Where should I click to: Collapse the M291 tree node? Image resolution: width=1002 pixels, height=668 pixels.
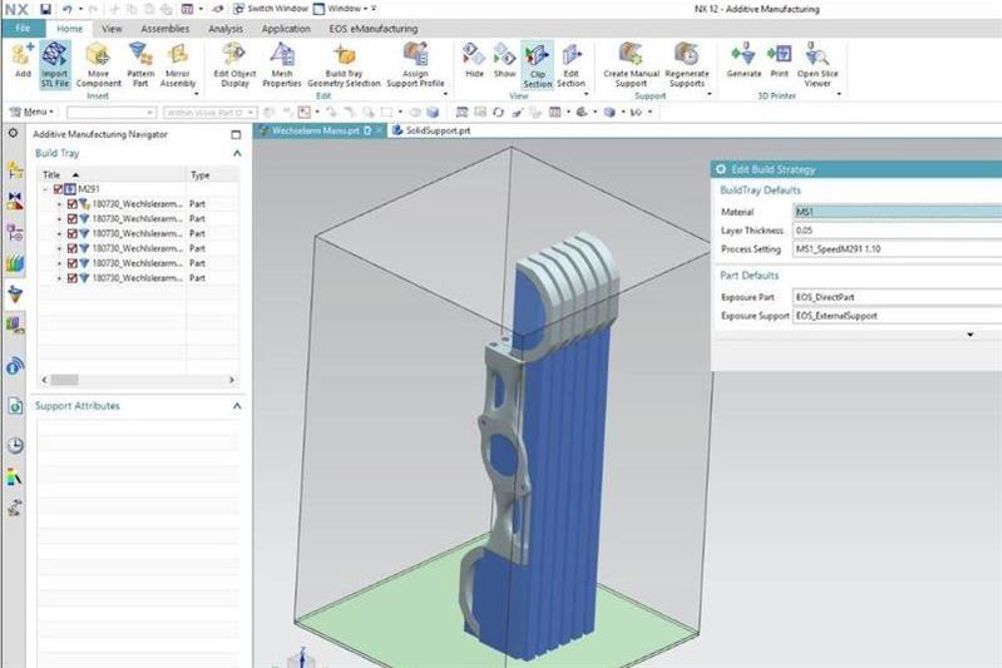[45, 189]
